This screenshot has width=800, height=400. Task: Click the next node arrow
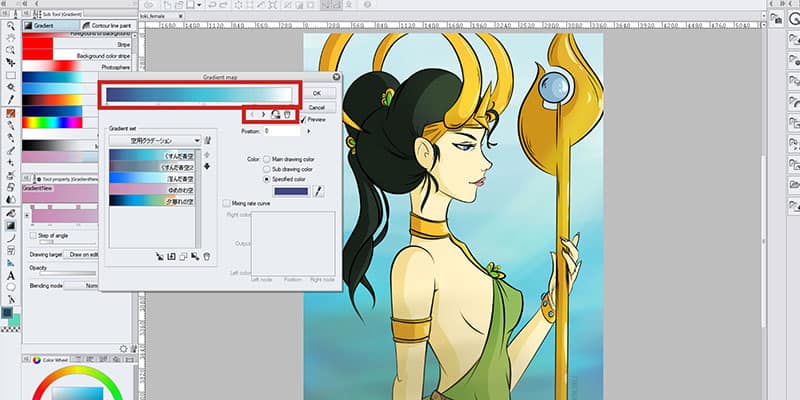point(263,115)
